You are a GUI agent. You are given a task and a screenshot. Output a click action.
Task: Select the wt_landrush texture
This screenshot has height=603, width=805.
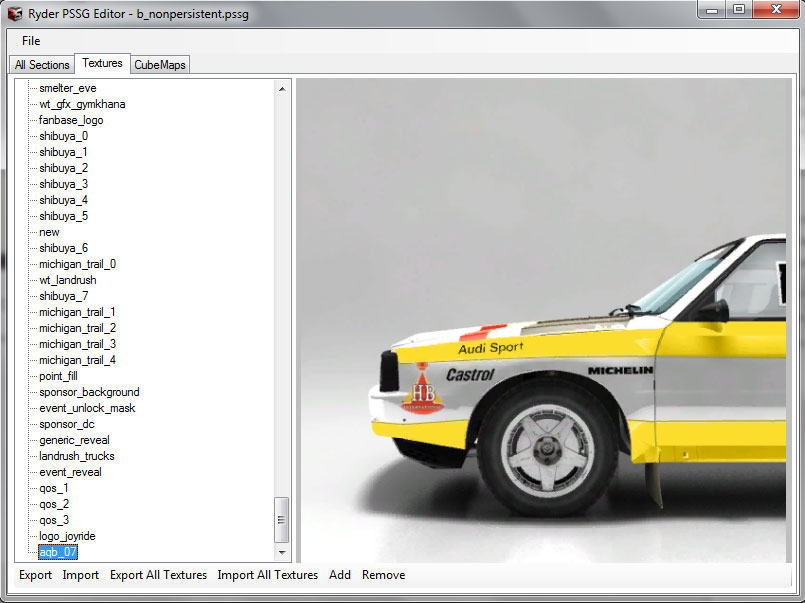coord(68,280)
